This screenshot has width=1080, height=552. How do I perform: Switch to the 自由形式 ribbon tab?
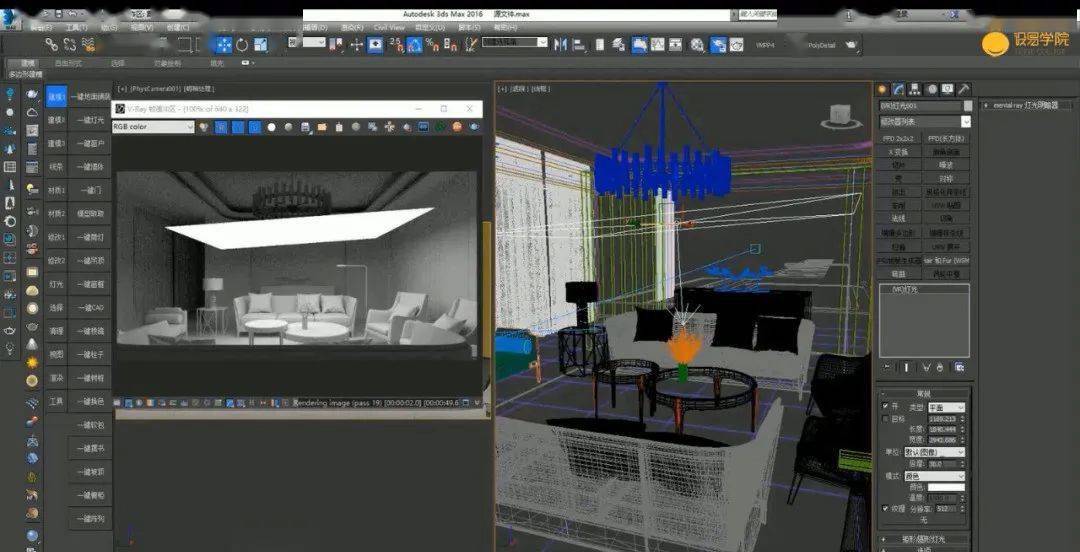[x=68, y=63]
